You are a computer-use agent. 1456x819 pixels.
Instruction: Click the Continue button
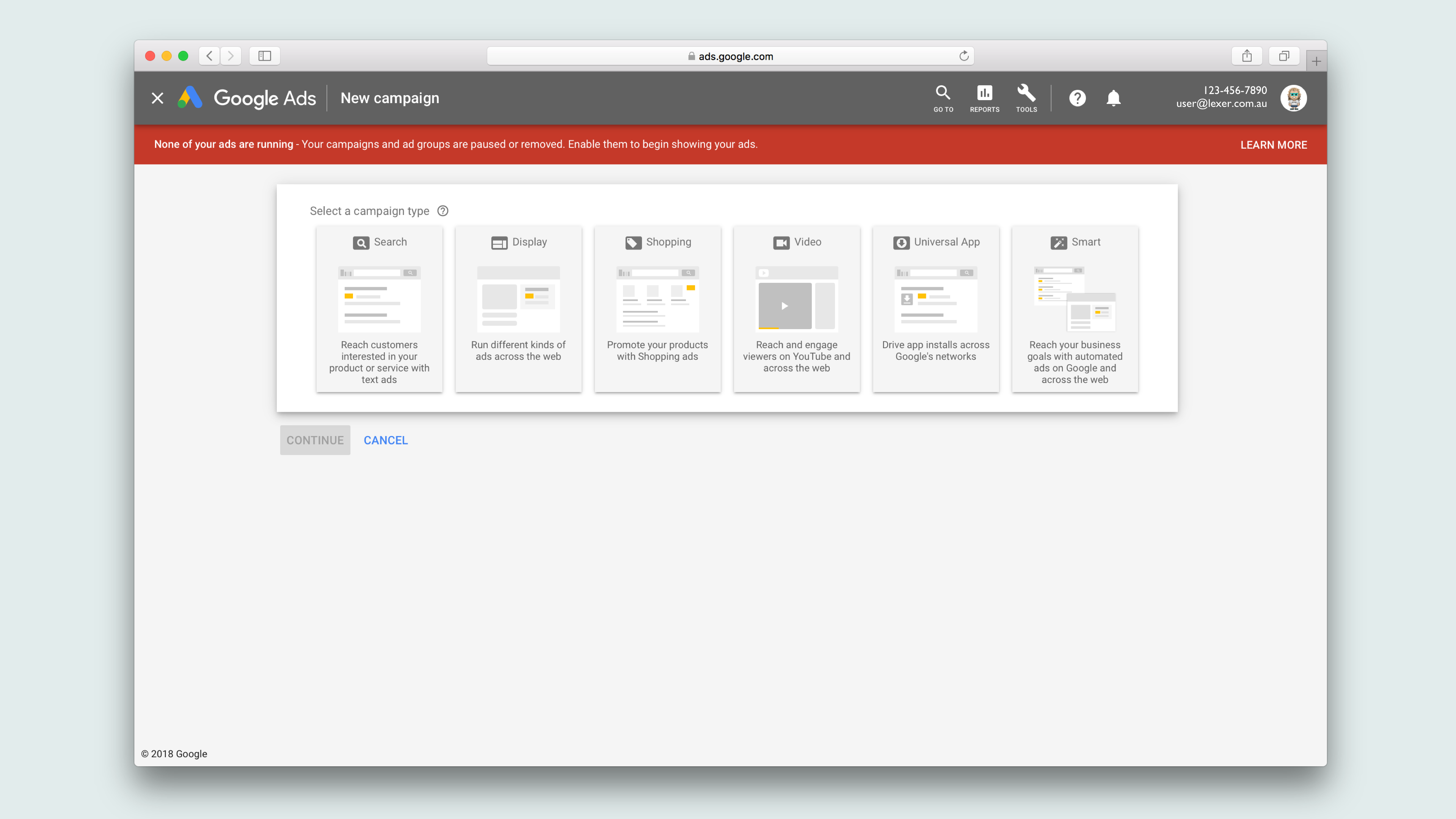(315, 440)
